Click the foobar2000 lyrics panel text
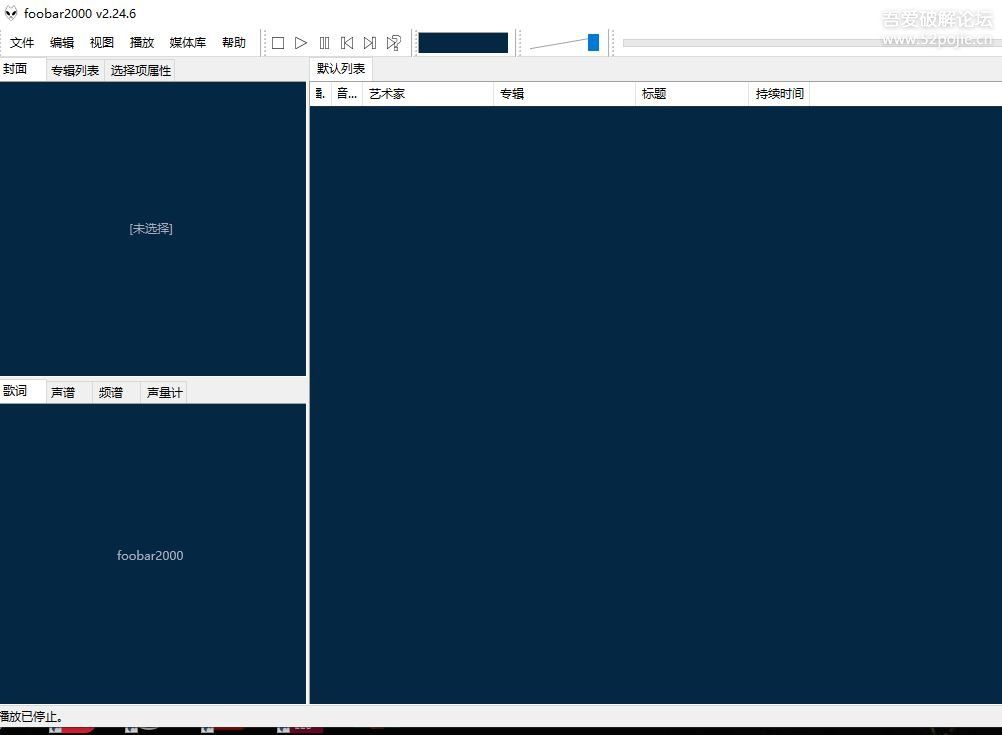The image size is (1002, 735). pos(150,555)
